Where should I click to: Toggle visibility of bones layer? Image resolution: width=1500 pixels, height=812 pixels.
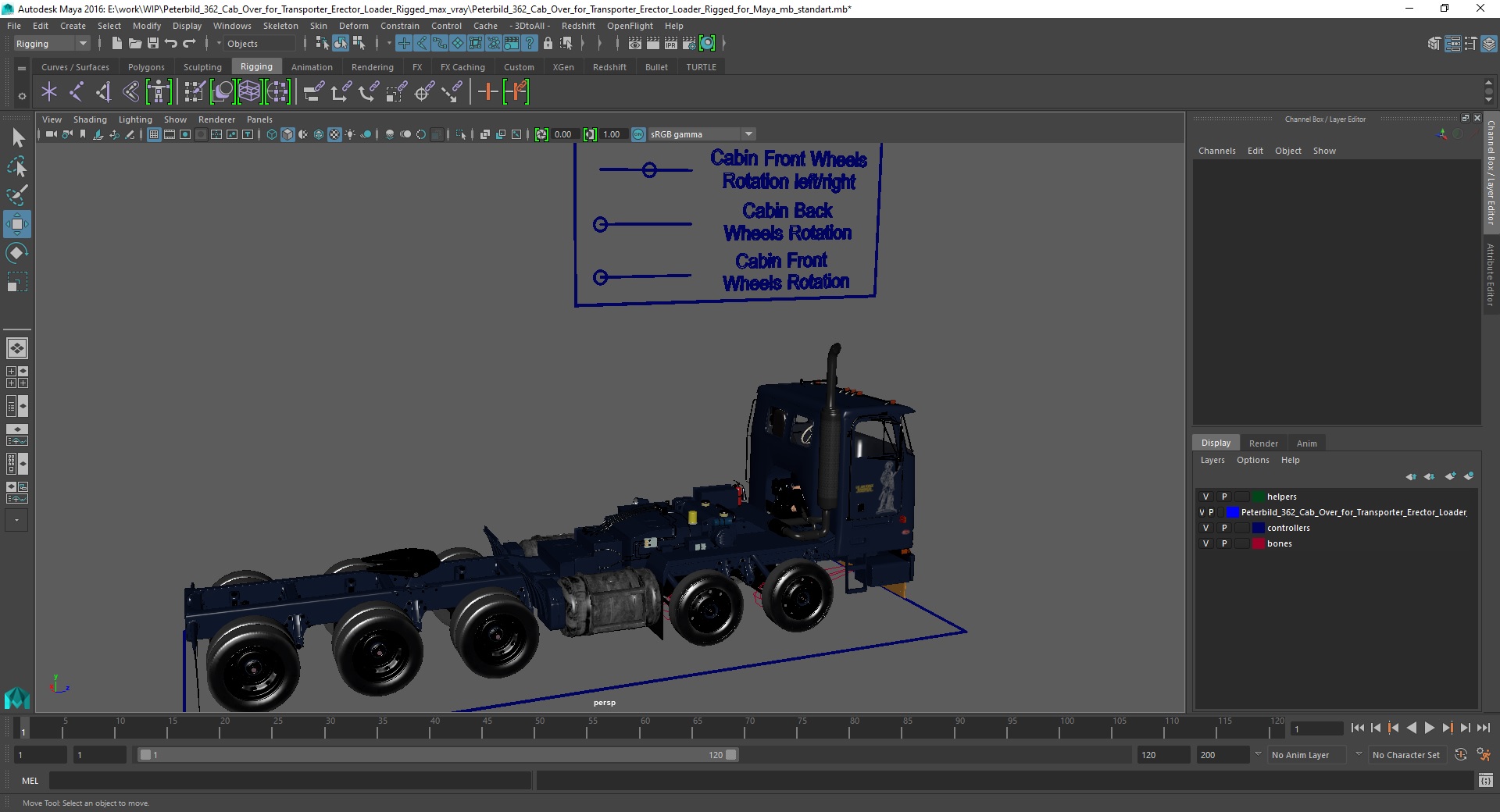[x=1205, y=543]
